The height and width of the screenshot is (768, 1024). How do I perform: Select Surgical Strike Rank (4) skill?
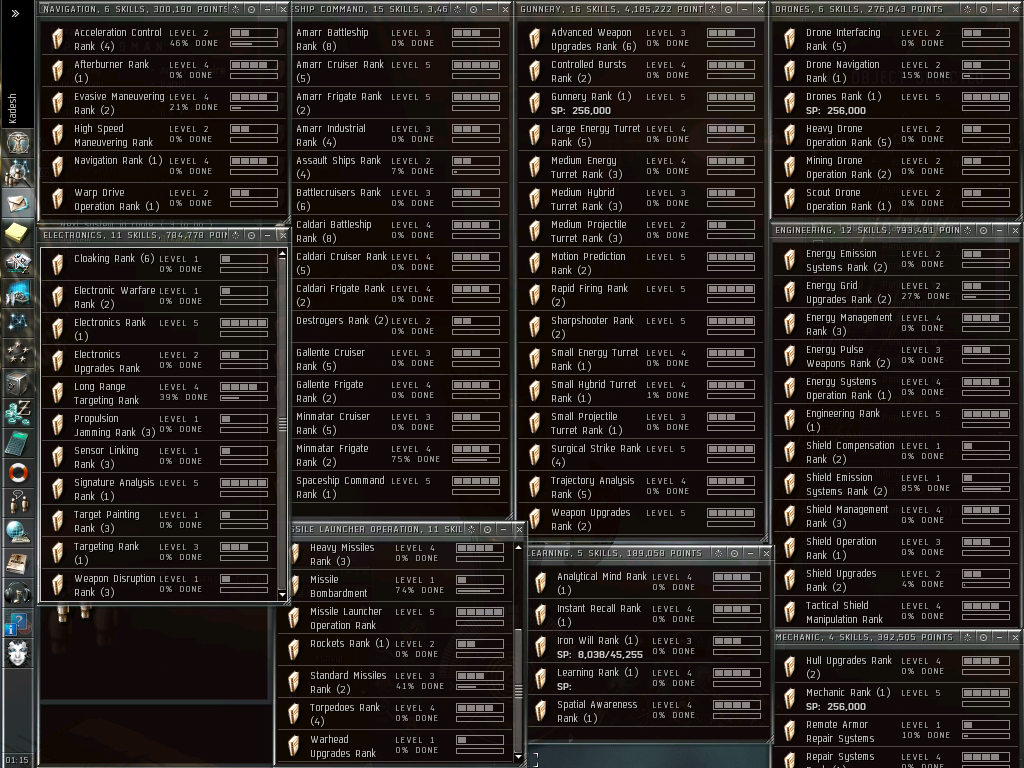pos(641,455)
